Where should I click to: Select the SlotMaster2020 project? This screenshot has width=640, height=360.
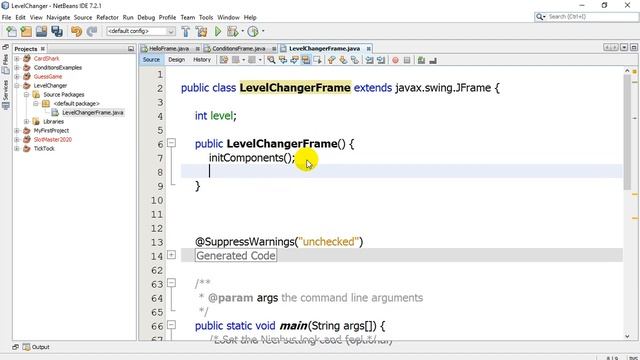click(53, 140)
